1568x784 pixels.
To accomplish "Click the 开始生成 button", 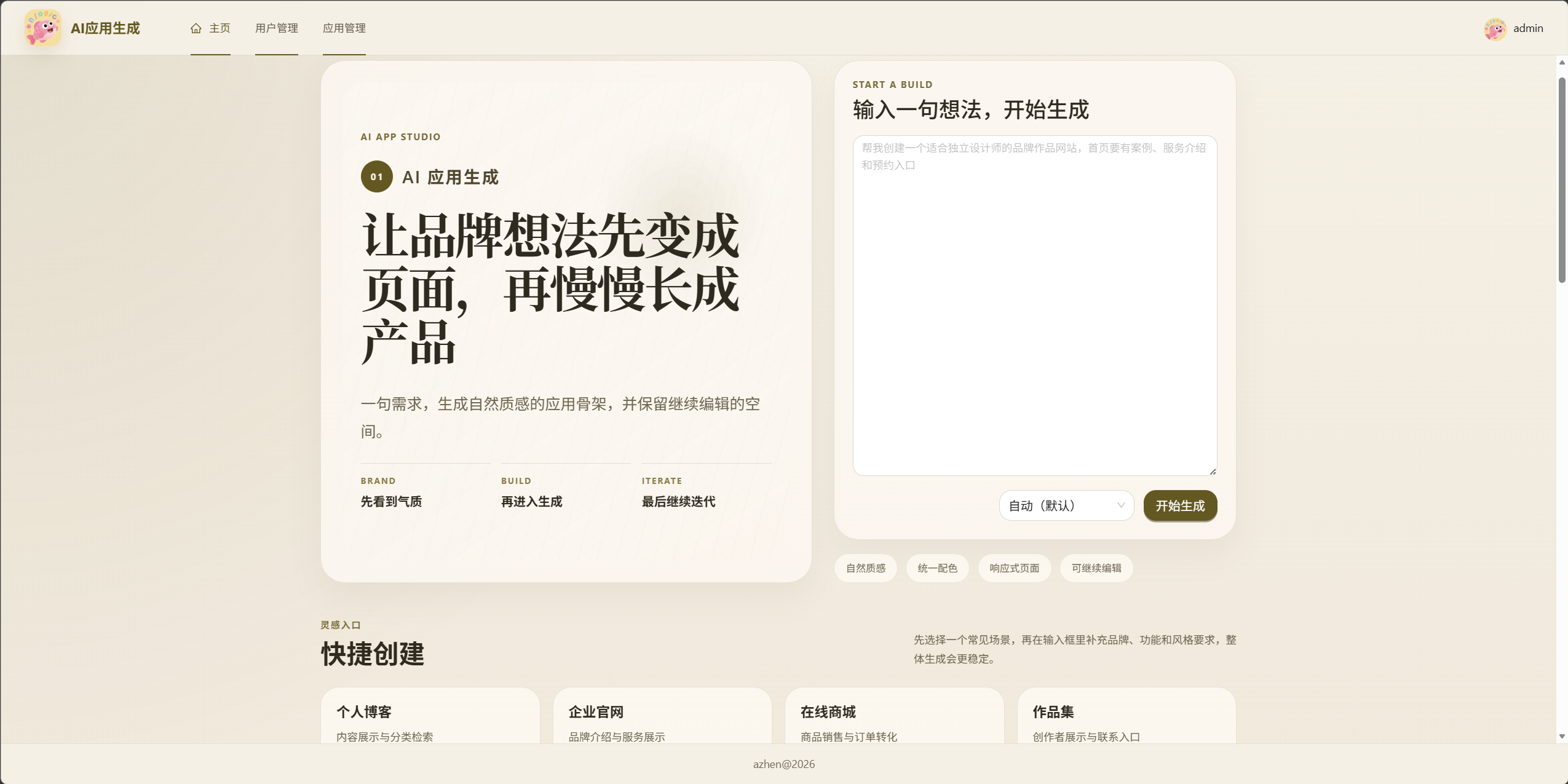I will 1180,505.
